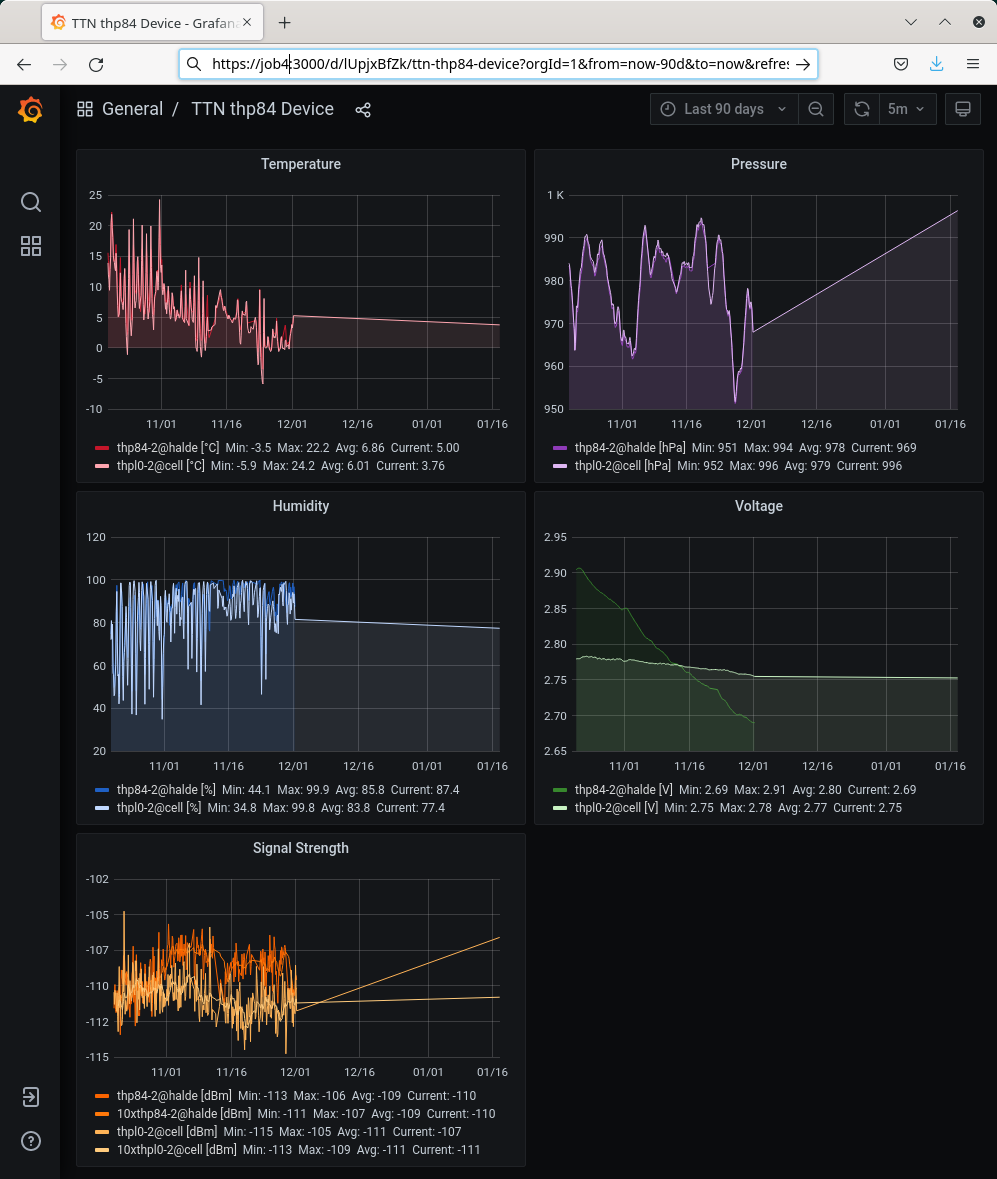Click the Sign in icon in sidebar

click(31, 1097)
